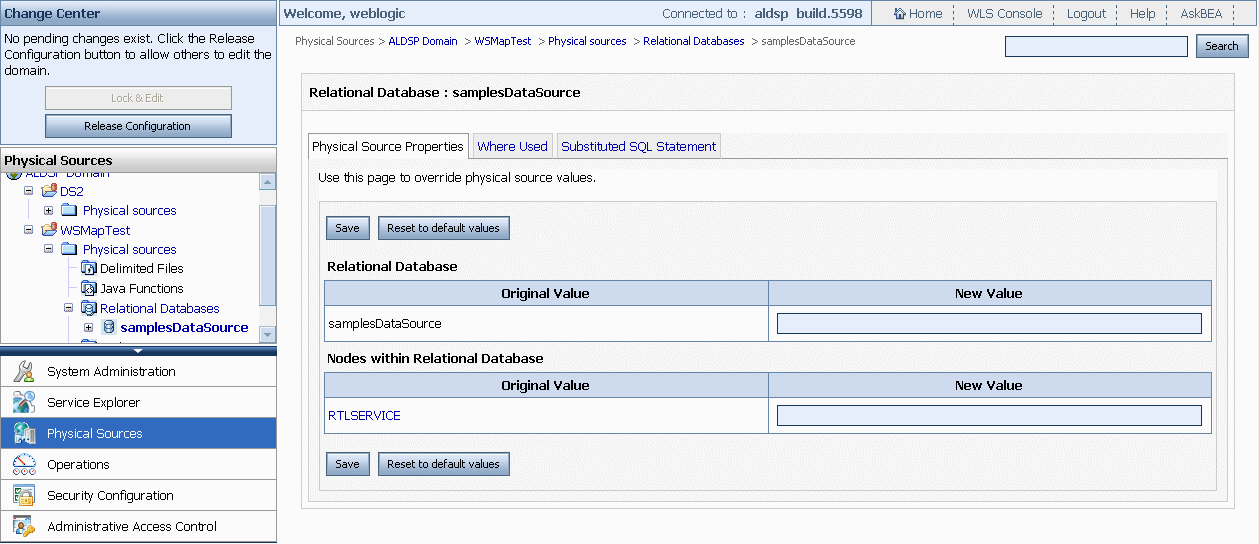The height and width of the screenshot is (544, 1259).
Task: Click the Operations gauge icon
Action: coord(24,464)
